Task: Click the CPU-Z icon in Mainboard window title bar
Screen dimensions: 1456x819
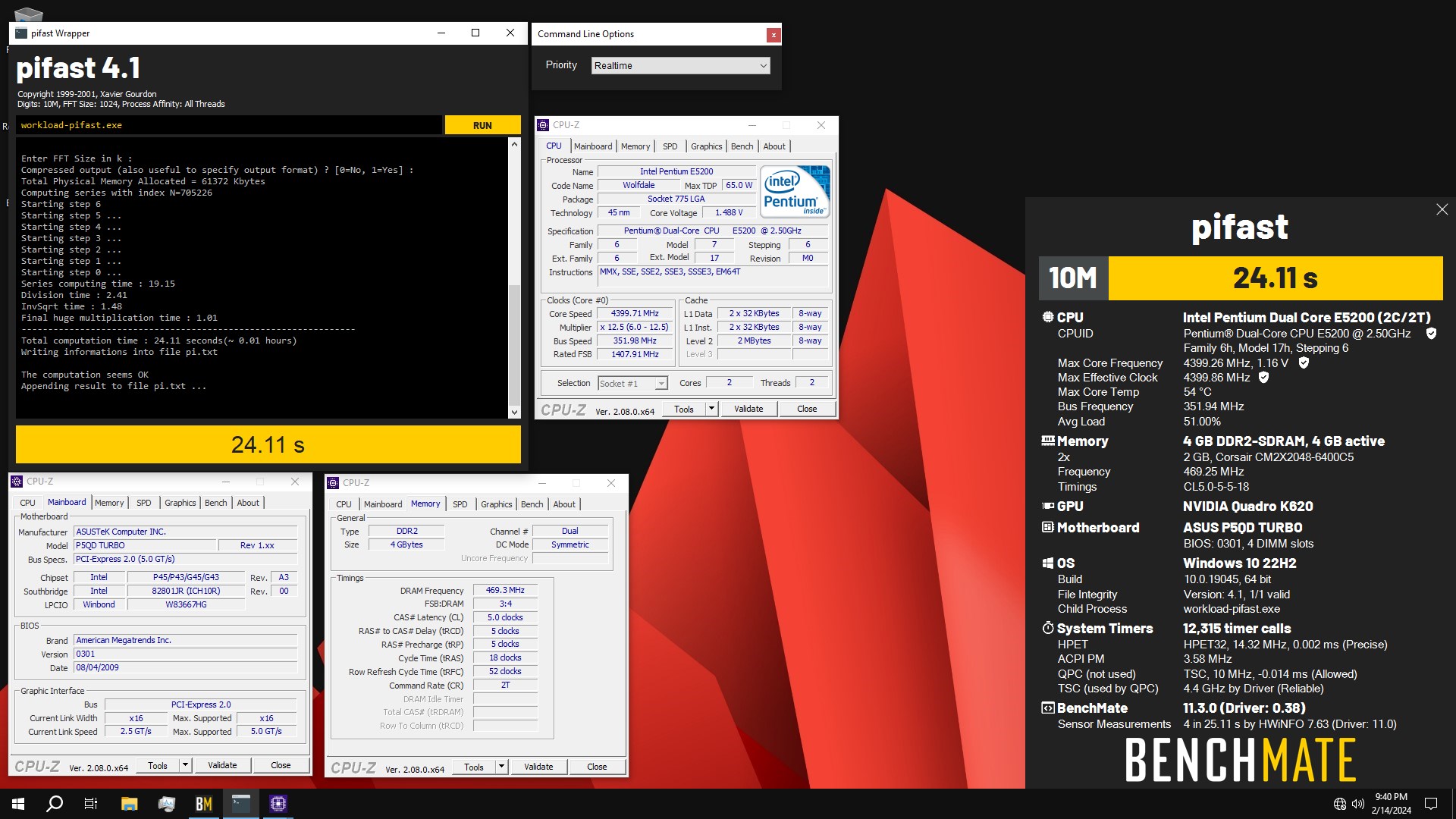Action: [17, 482]
